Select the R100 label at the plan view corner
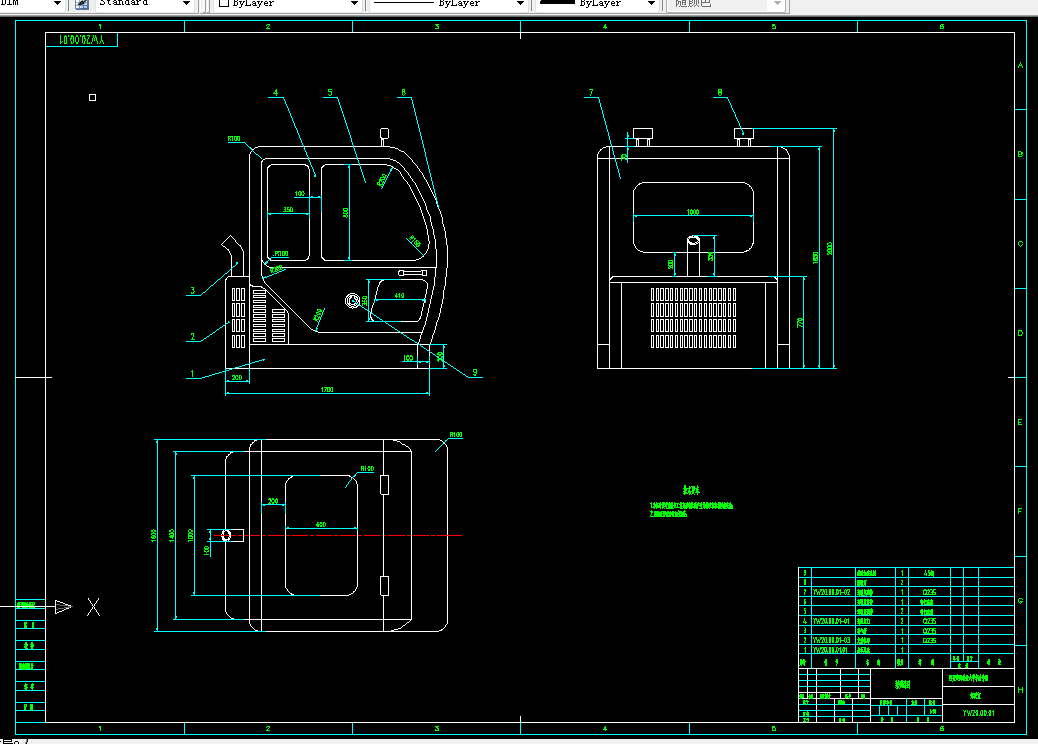Image resolution: width=1038 pixels, height=744 pixels. 455,435
